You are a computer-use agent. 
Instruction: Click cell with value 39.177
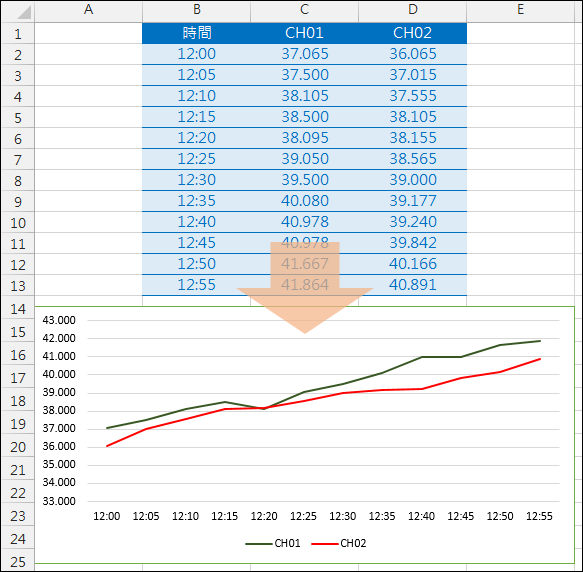pos(413,201)
